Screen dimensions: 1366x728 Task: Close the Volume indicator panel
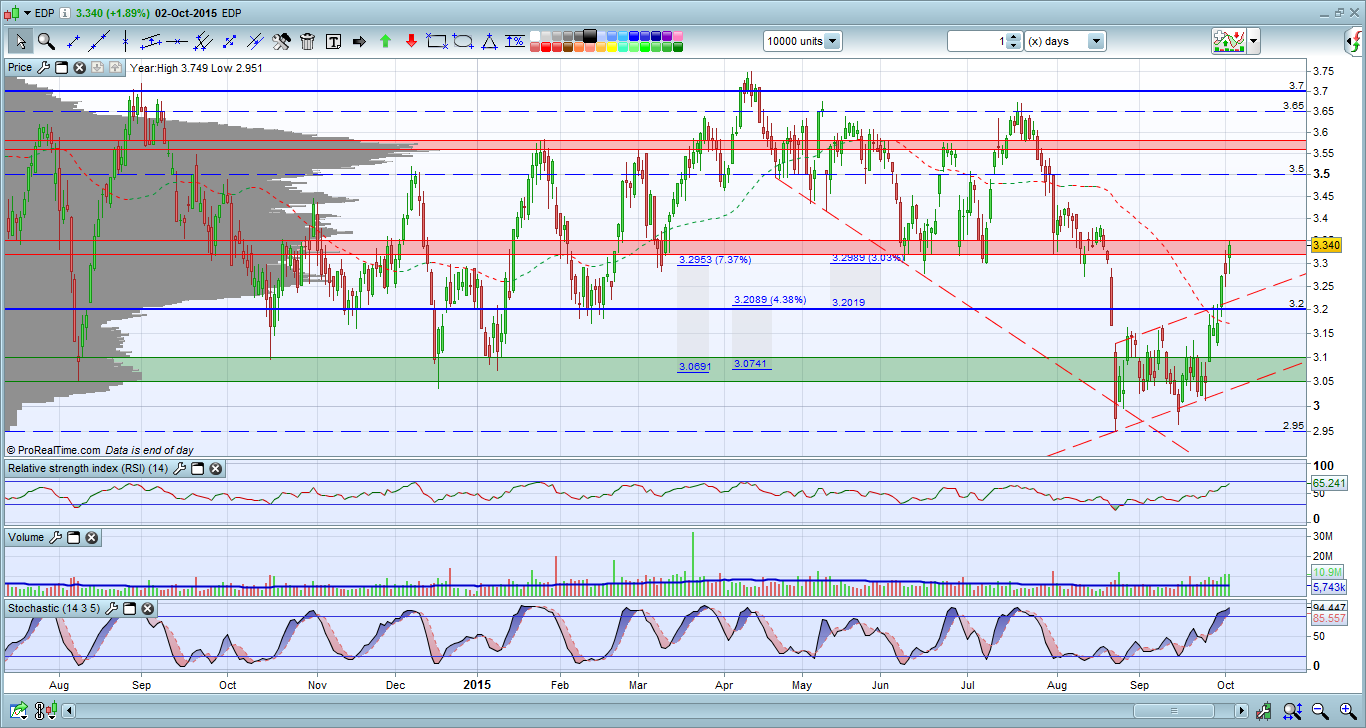tap(91, 538)
